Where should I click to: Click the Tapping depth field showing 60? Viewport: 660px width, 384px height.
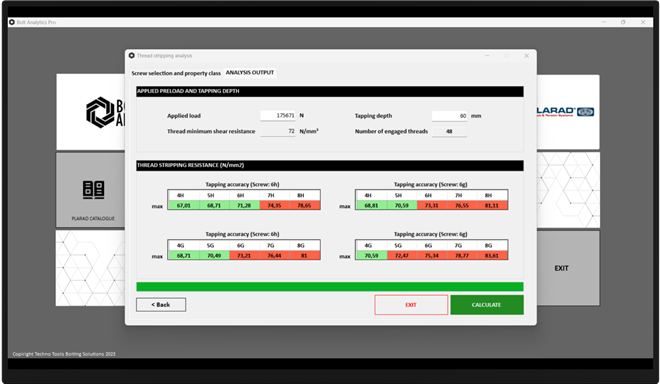pos(449,116)
